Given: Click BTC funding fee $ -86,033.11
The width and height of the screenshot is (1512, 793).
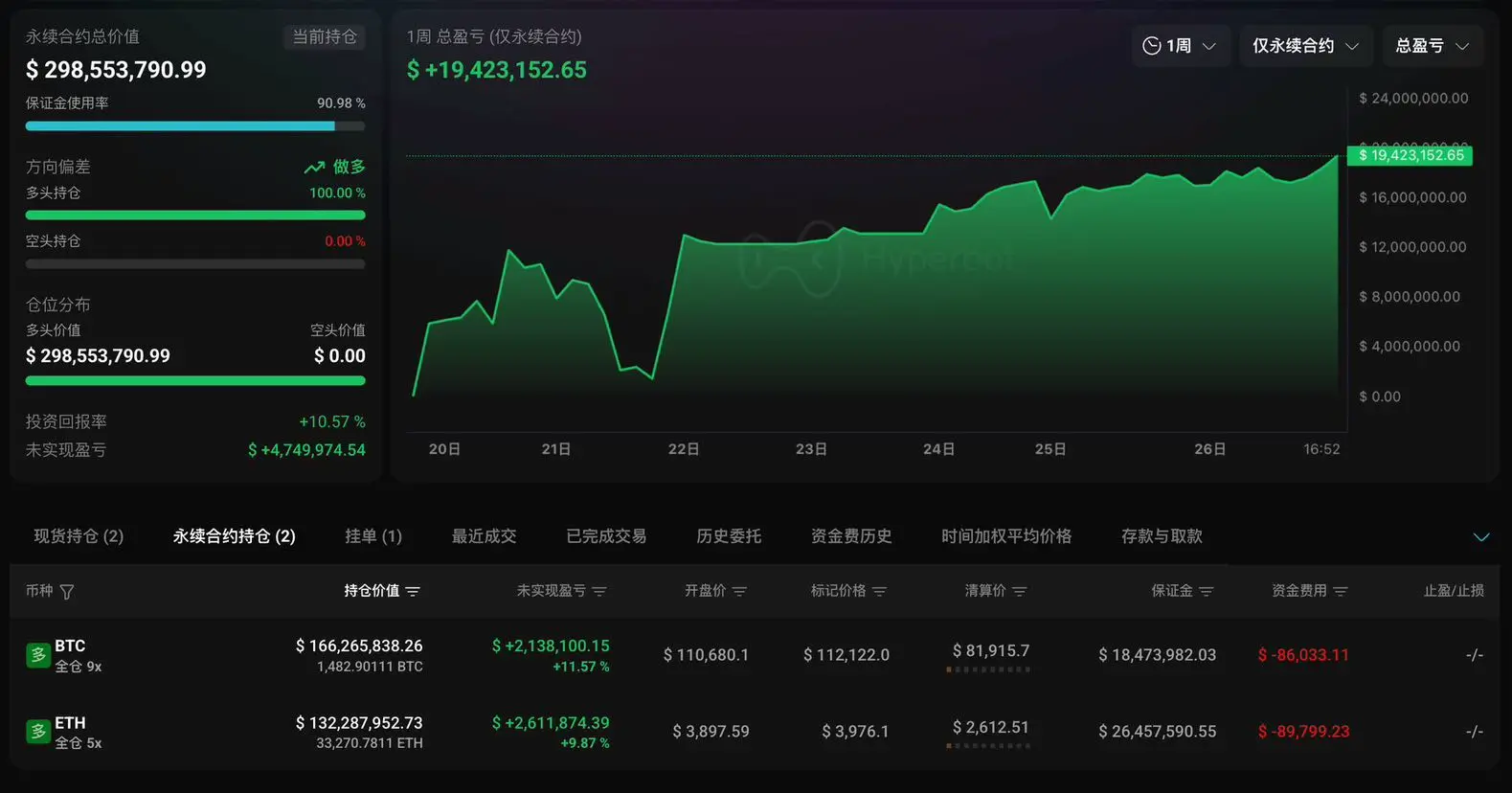Looking at the screenshot, I should coord(1303,655).
